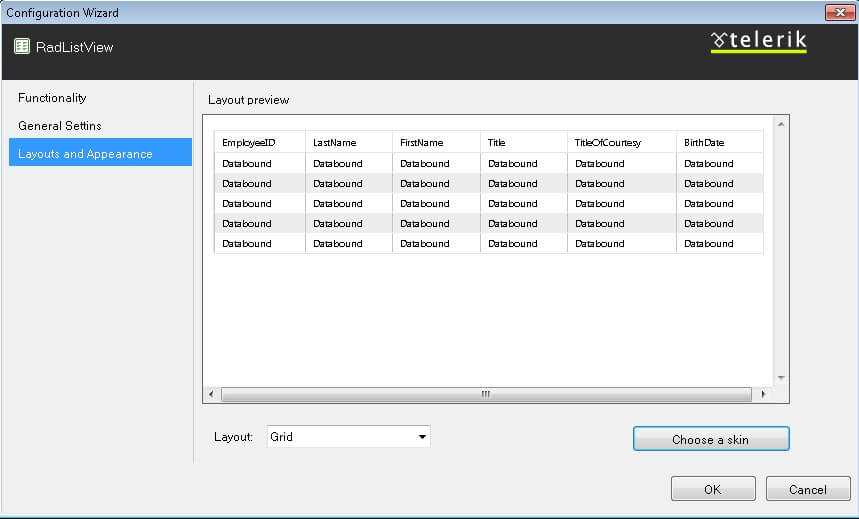Click the Telerik logo
The height and width of the screenshot is (519, 859).
(758, 41)
